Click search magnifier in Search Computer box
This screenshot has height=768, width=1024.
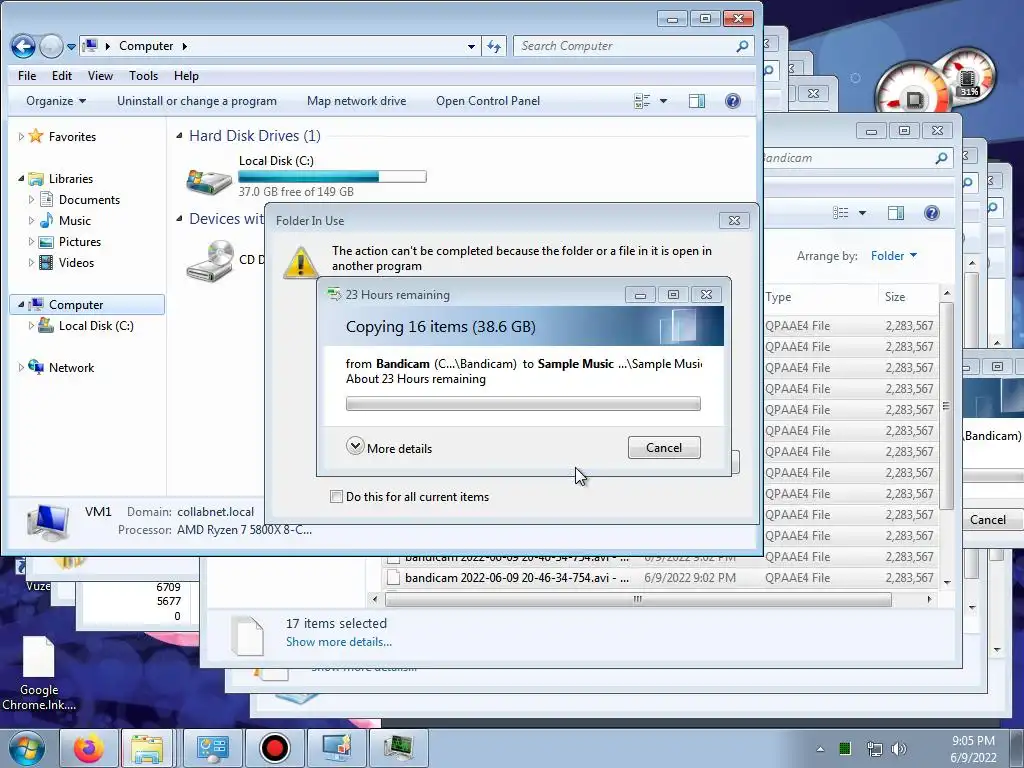click(x=742, y=46)
